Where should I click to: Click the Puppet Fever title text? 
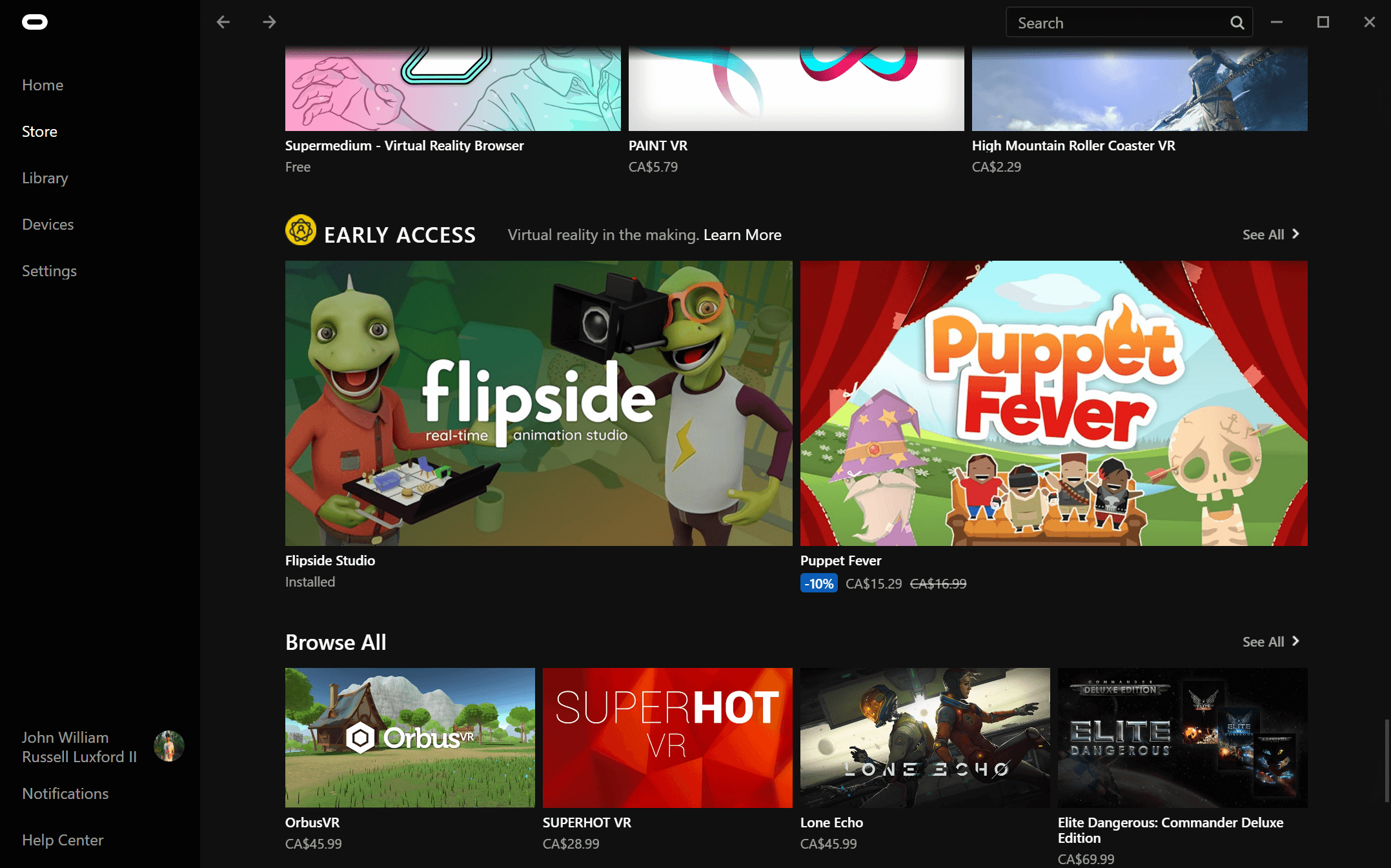(840, 561)
